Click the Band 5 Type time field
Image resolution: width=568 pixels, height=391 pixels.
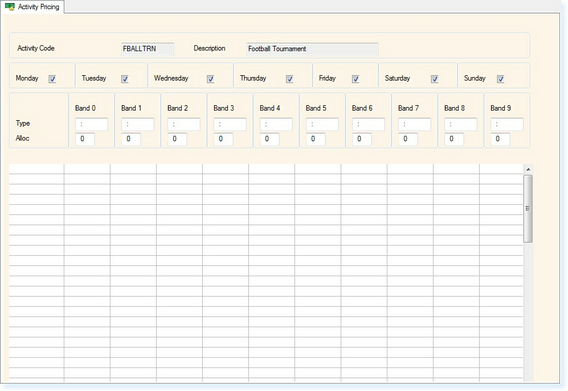pos(322,124)
